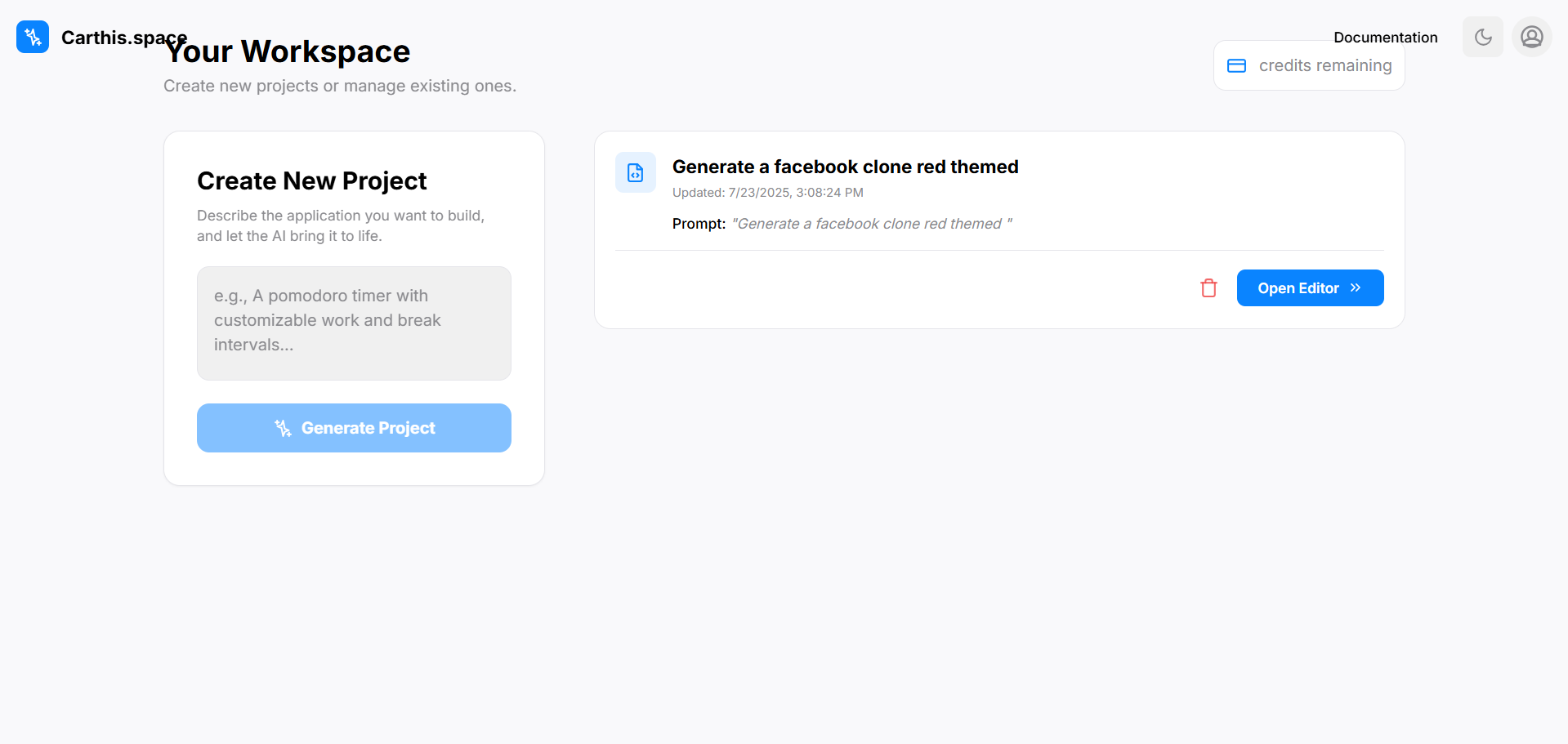Focus the project description text area
The width and height of the screenshot is (1568, 744).
point(354,323)
